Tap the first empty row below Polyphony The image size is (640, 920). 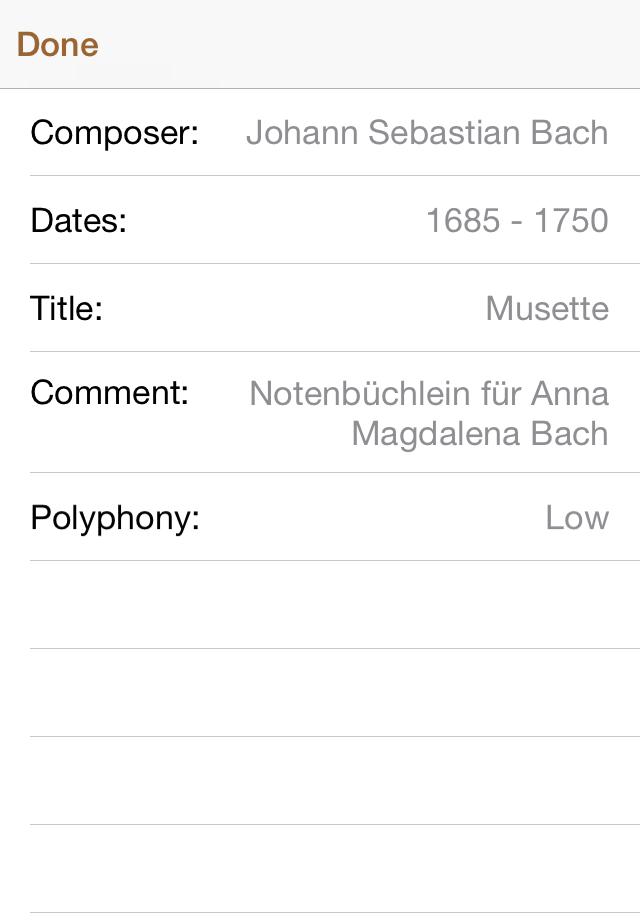pos(320,605)
